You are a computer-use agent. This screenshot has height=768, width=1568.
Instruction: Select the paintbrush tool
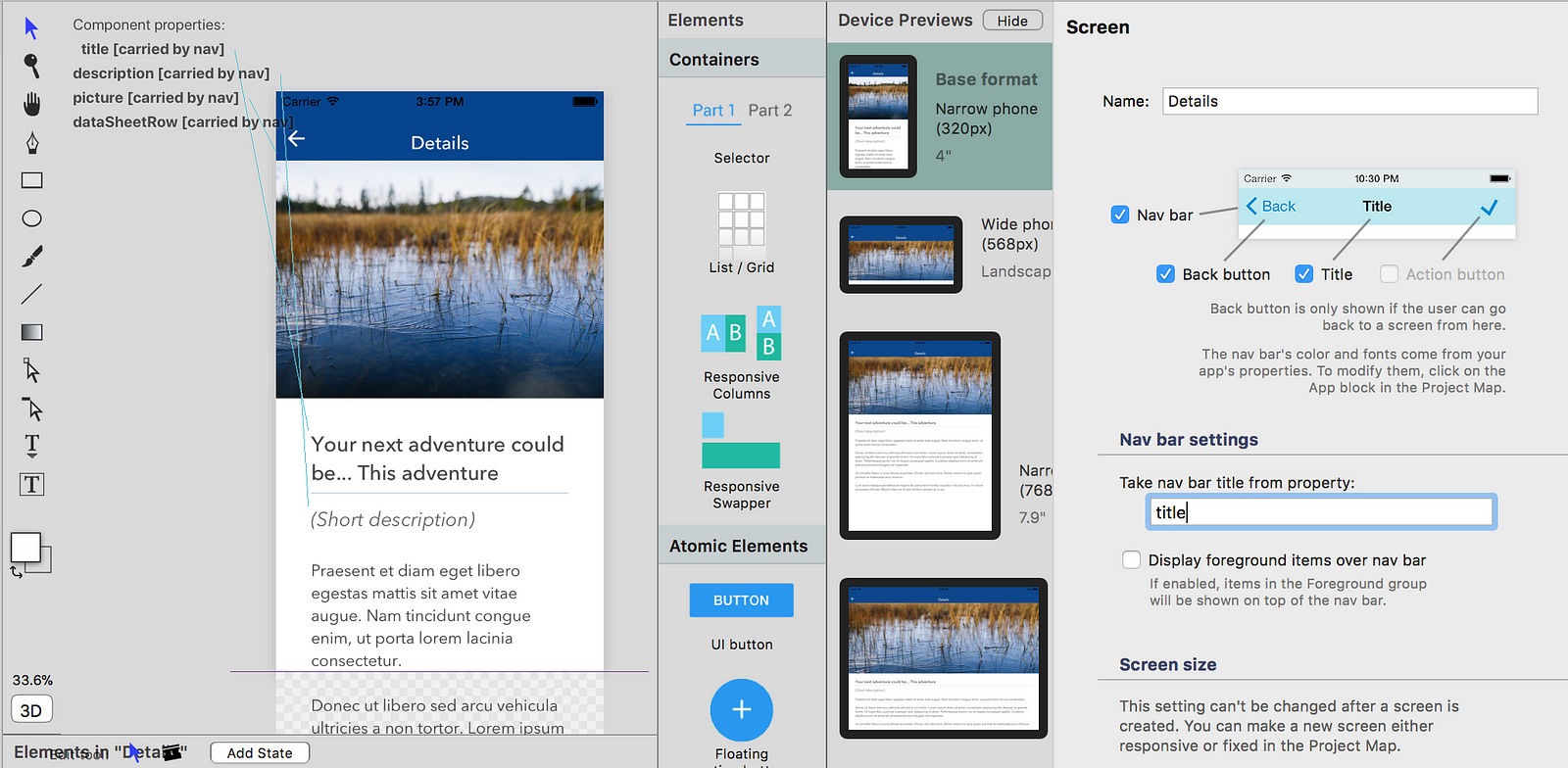click(31, 257)
